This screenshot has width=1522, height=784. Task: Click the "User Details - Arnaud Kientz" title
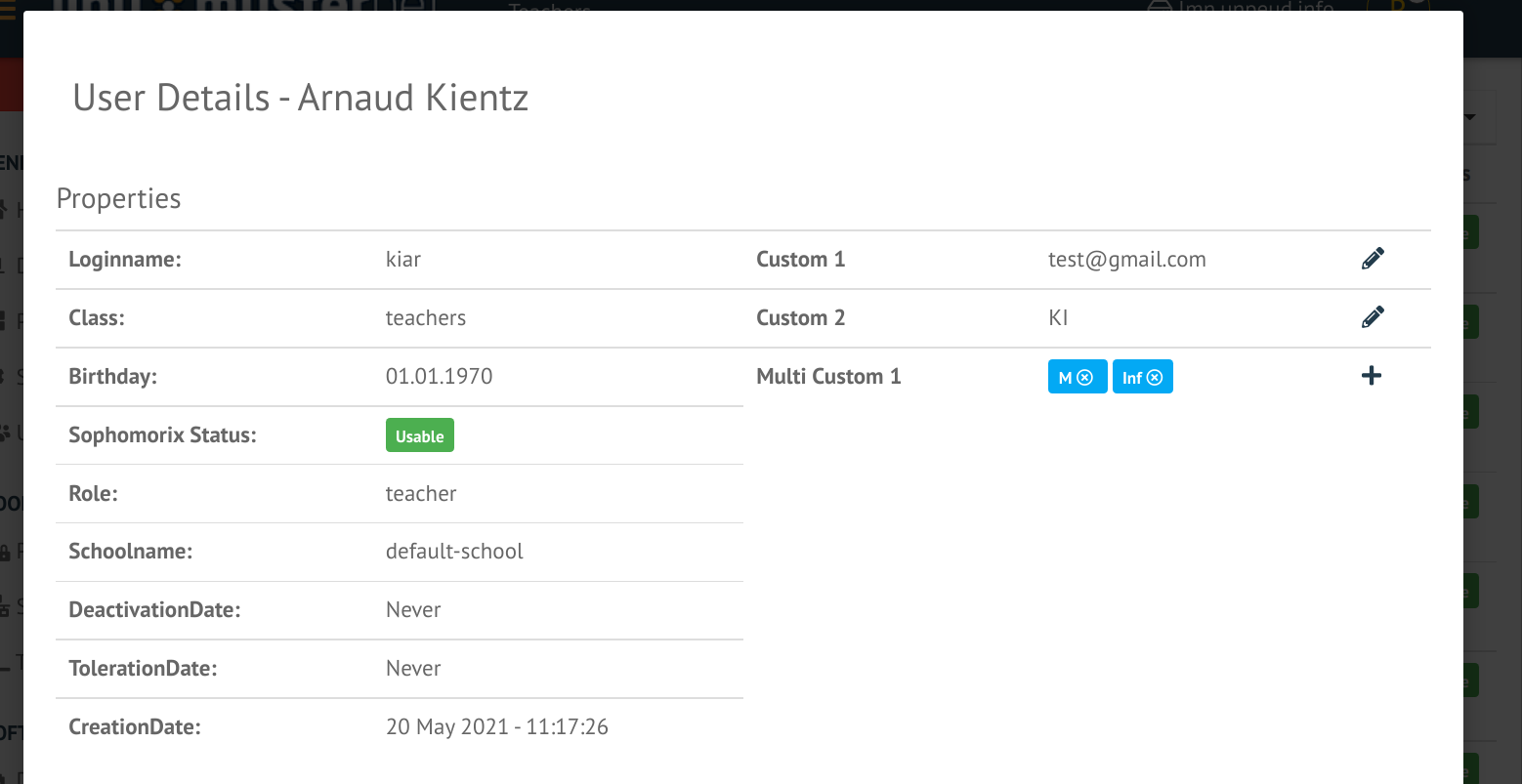[x=300, y=98]
